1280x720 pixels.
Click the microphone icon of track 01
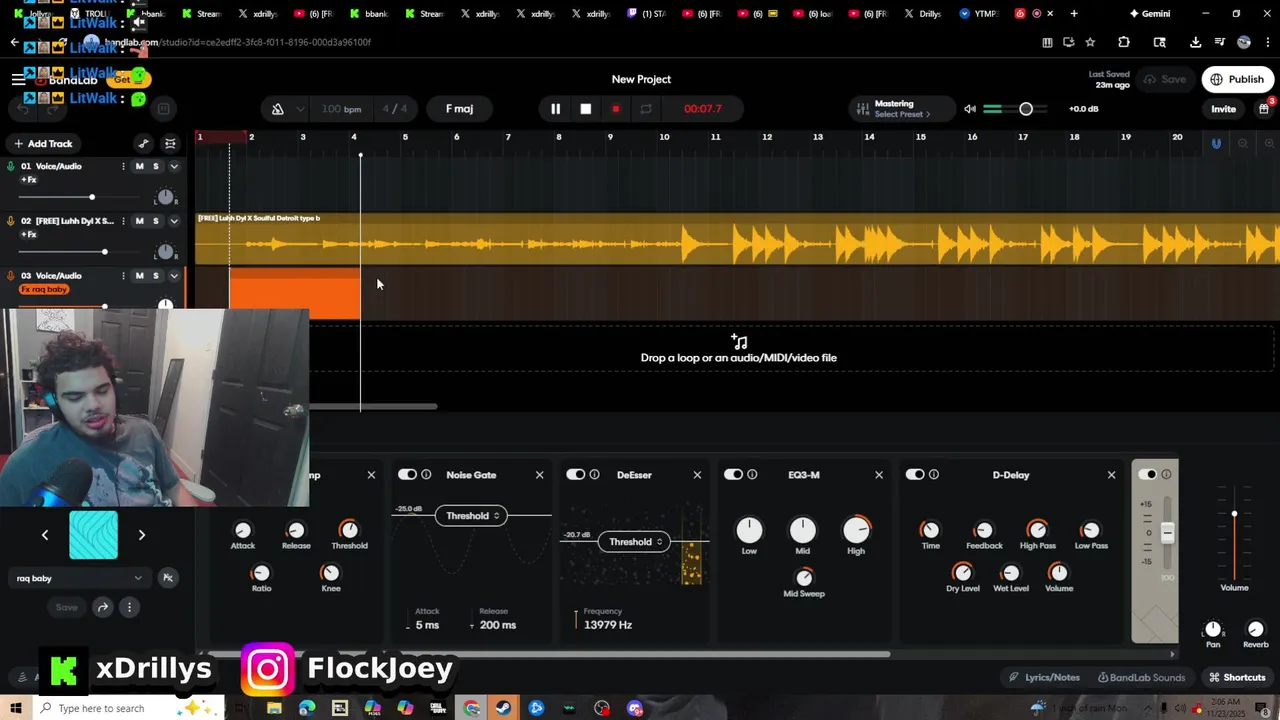point(11,167)
